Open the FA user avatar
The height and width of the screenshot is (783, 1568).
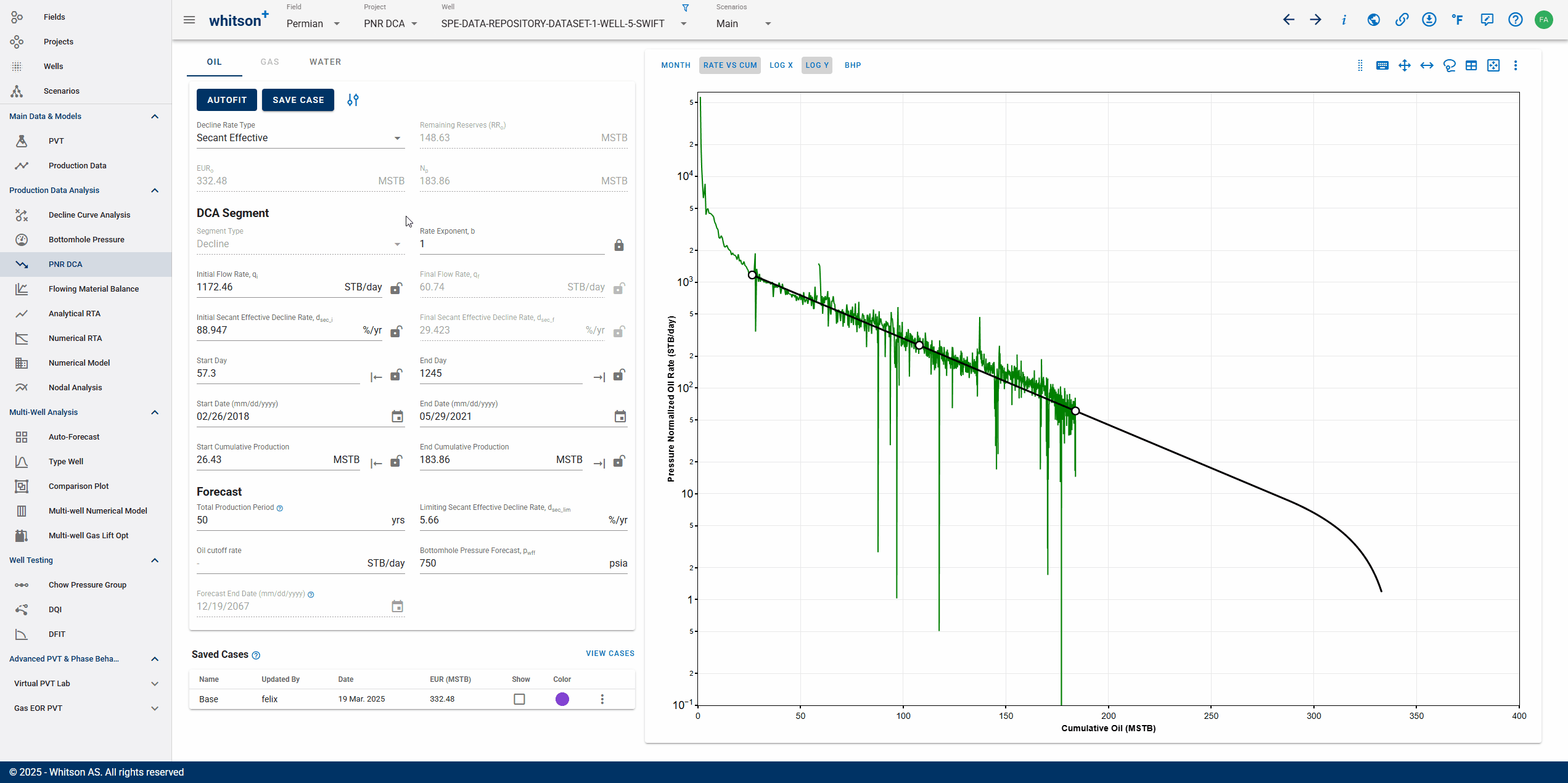pyautogui.click(x=1543, y=20)
